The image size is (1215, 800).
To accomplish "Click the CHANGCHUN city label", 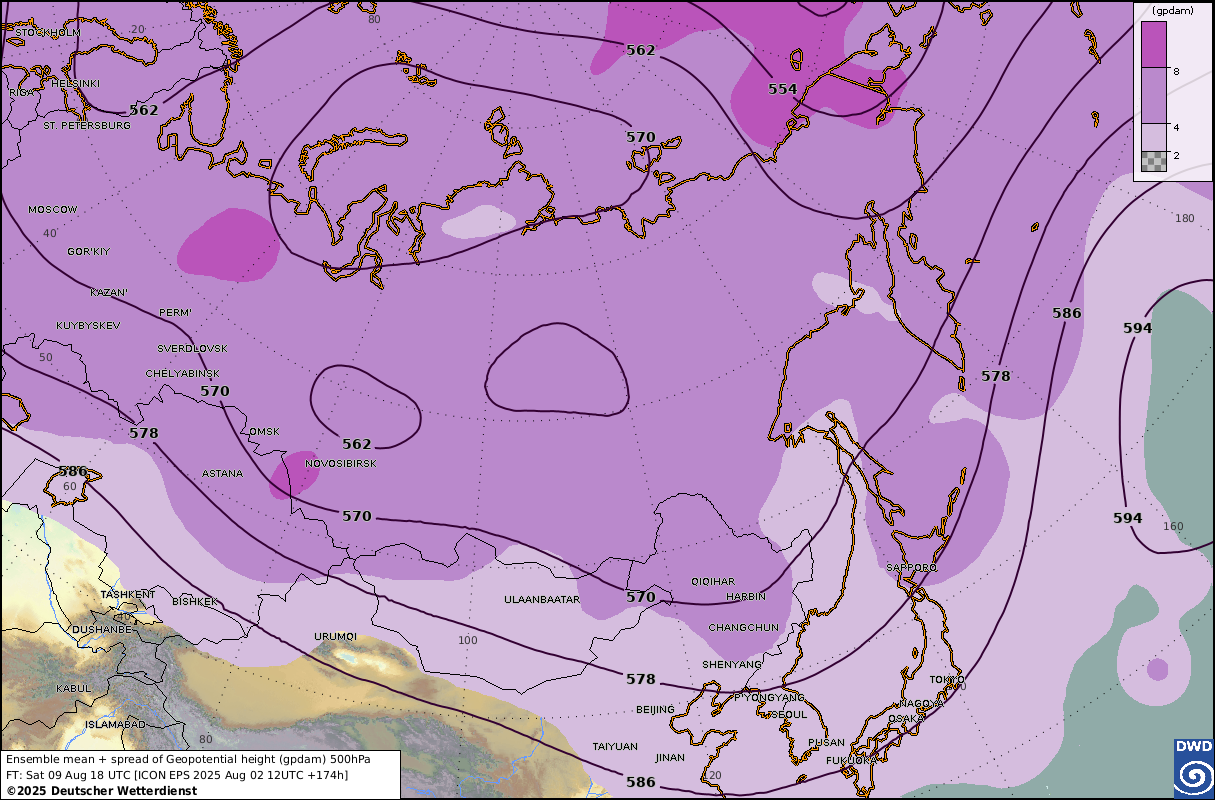I will pyautogui.click(x=743, y=628).
